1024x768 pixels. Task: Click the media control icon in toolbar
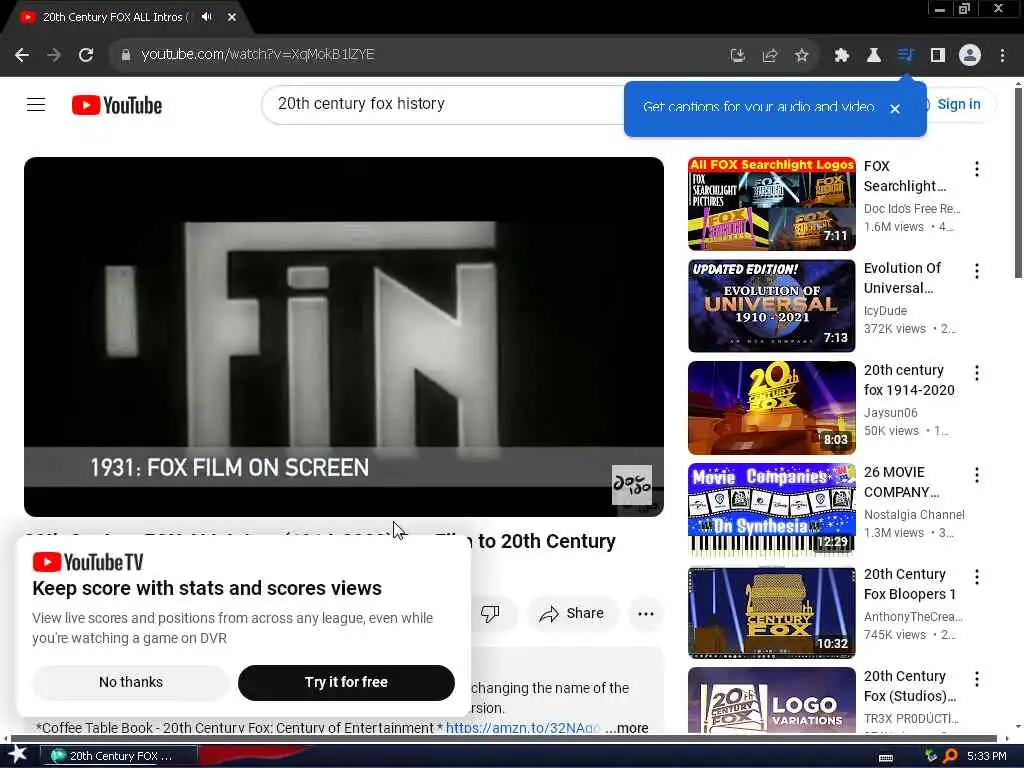click(x=905, y=55)
